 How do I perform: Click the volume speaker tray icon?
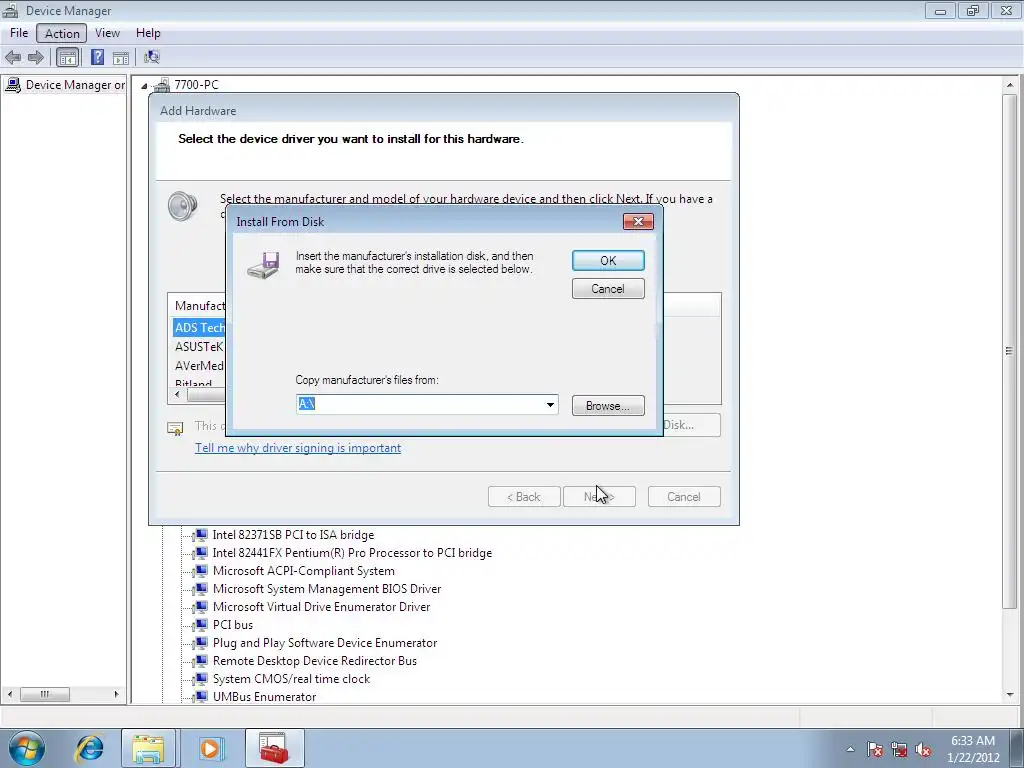923,749
